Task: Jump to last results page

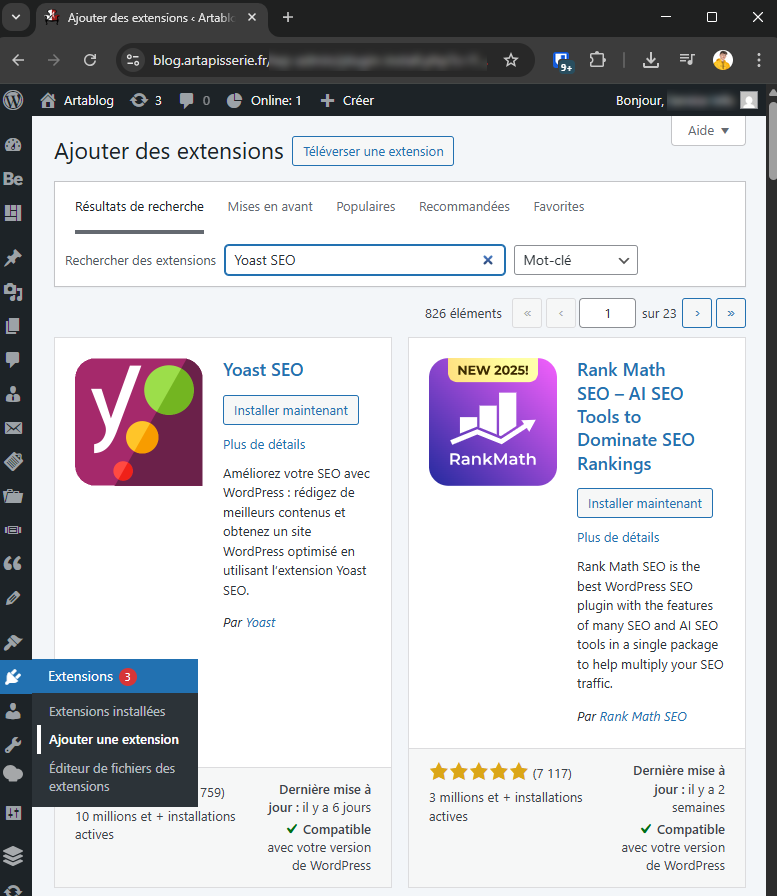Action: pyautogui.click(x=731, y=313)
